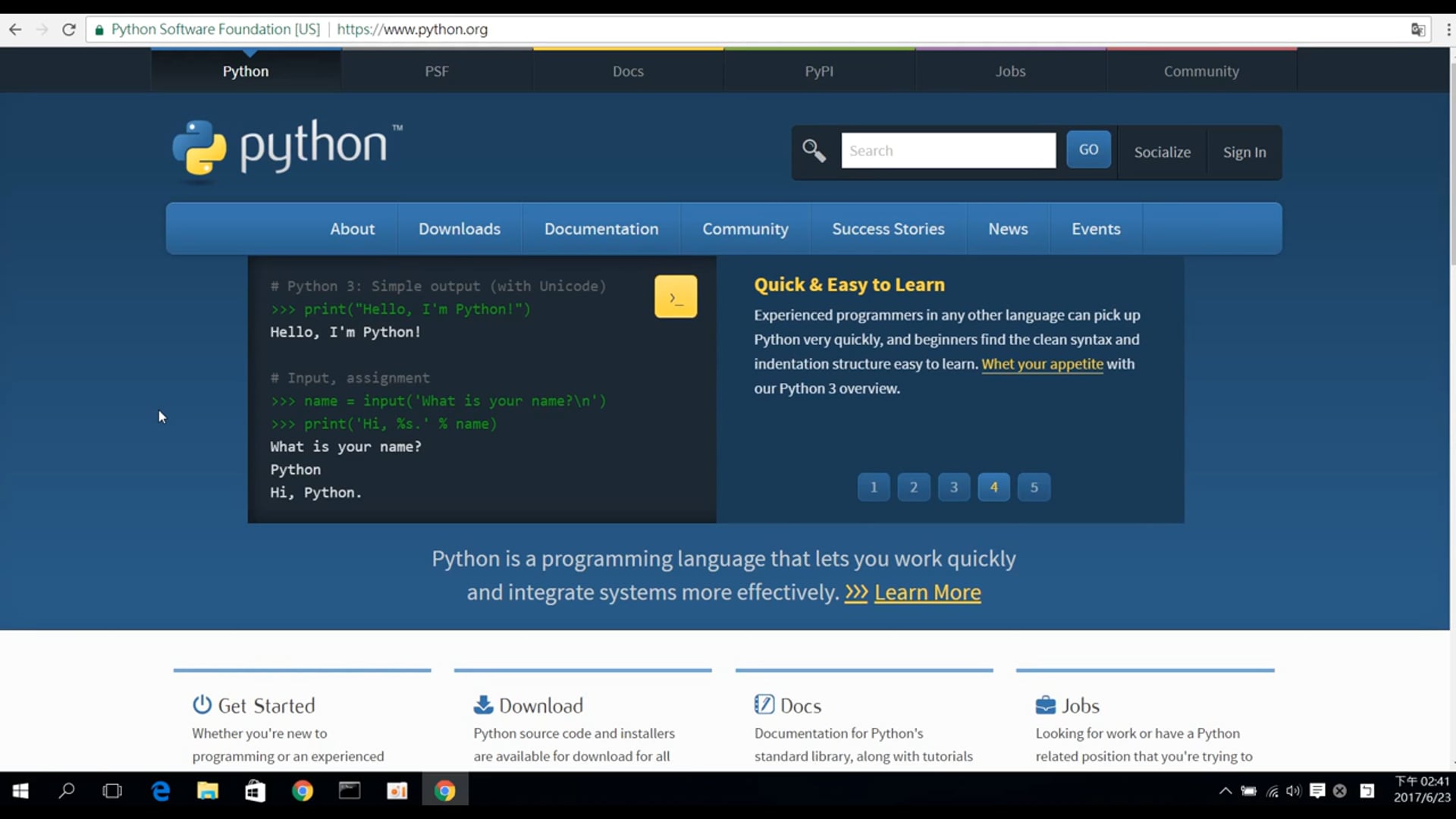Switch to the PyPI top tab
Viewport: 1456px width, 819px height.
819,71
